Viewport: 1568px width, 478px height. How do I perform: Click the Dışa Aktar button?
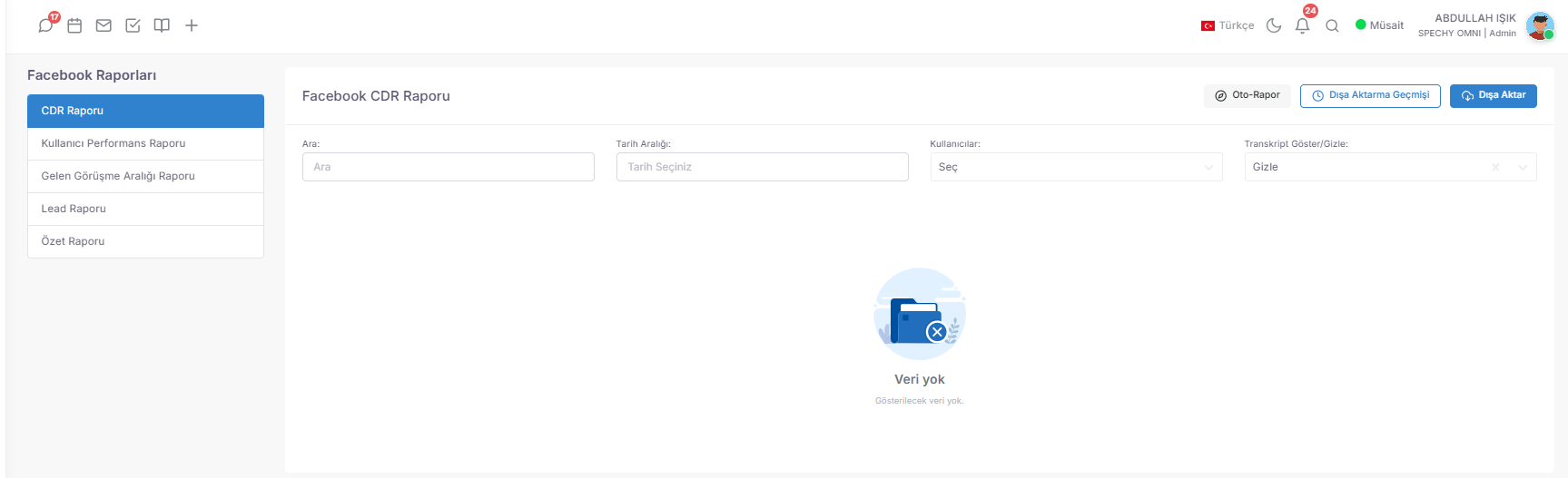click(1493, 95)
